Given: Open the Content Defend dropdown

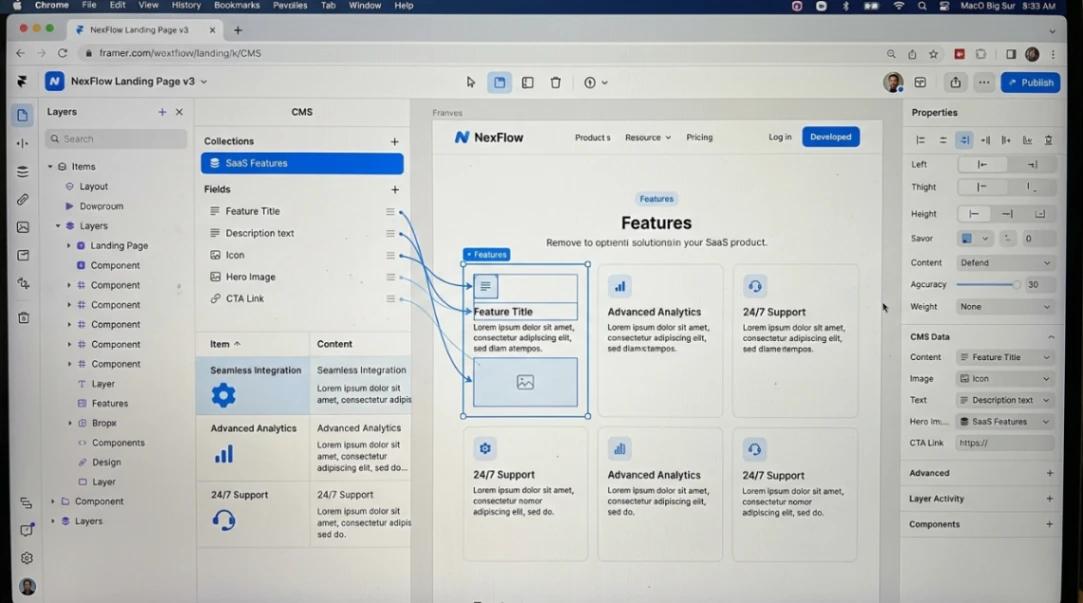Looking at the screenshot, I should [1005, 263].
